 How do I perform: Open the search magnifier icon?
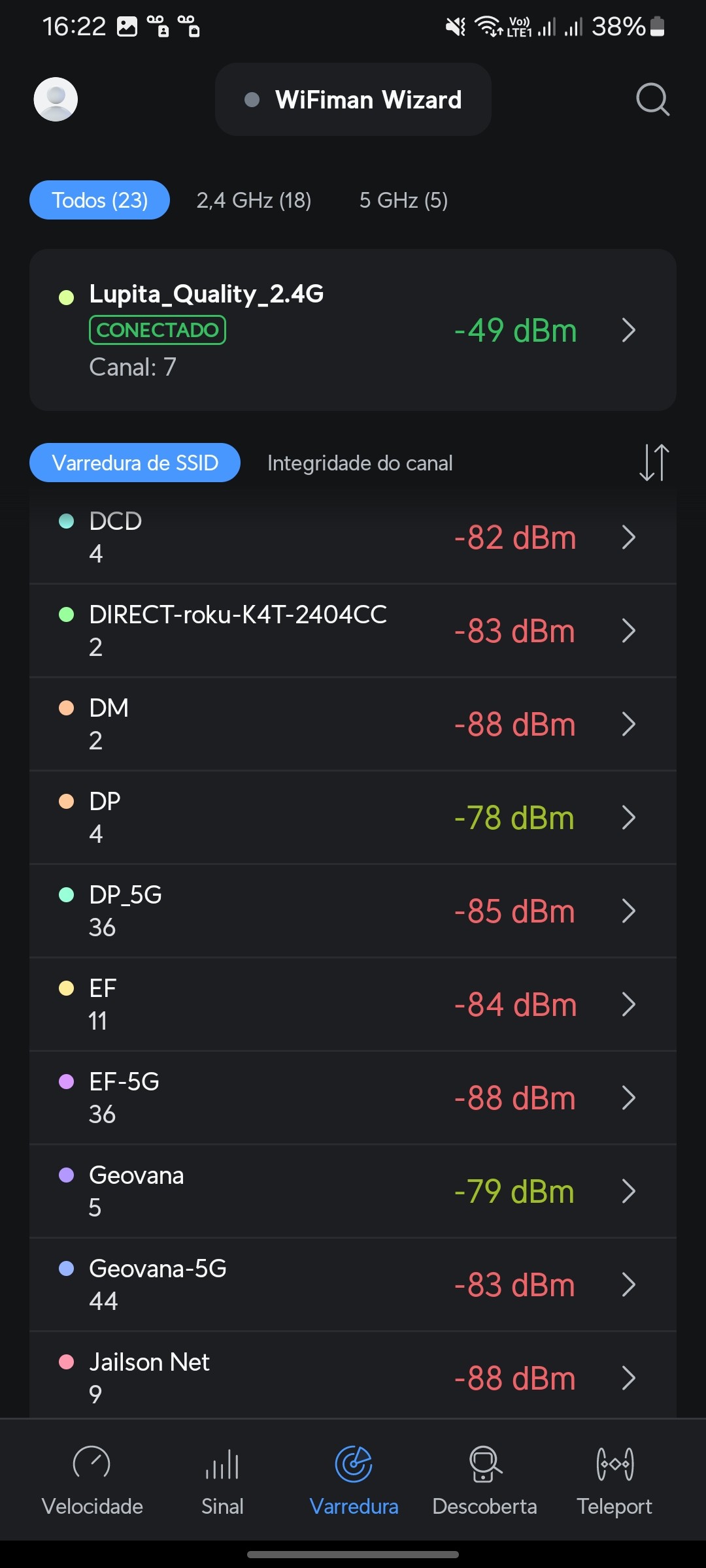click(x=652, y=99)
